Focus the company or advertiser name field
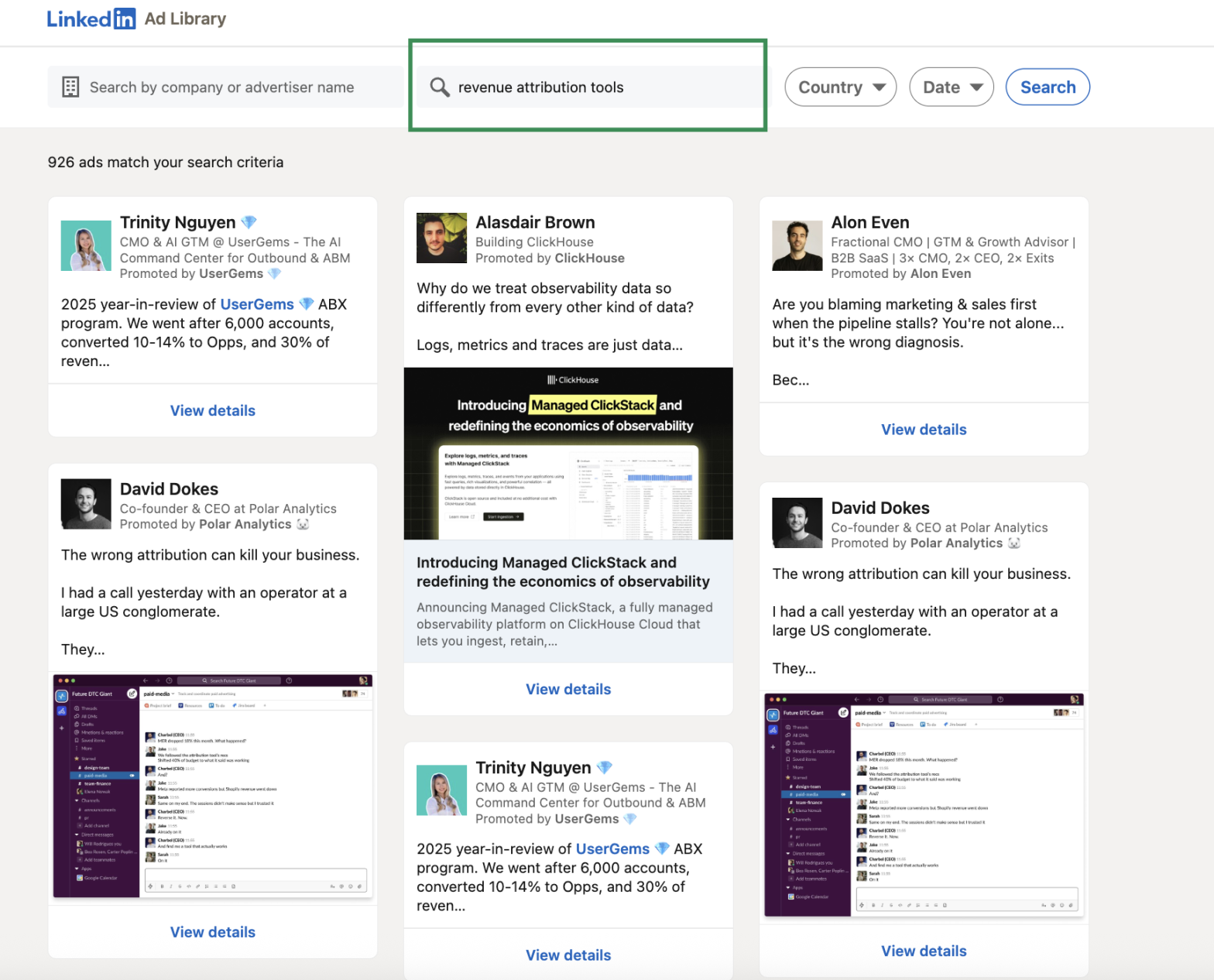1214x980 pixels. (226, 87)
